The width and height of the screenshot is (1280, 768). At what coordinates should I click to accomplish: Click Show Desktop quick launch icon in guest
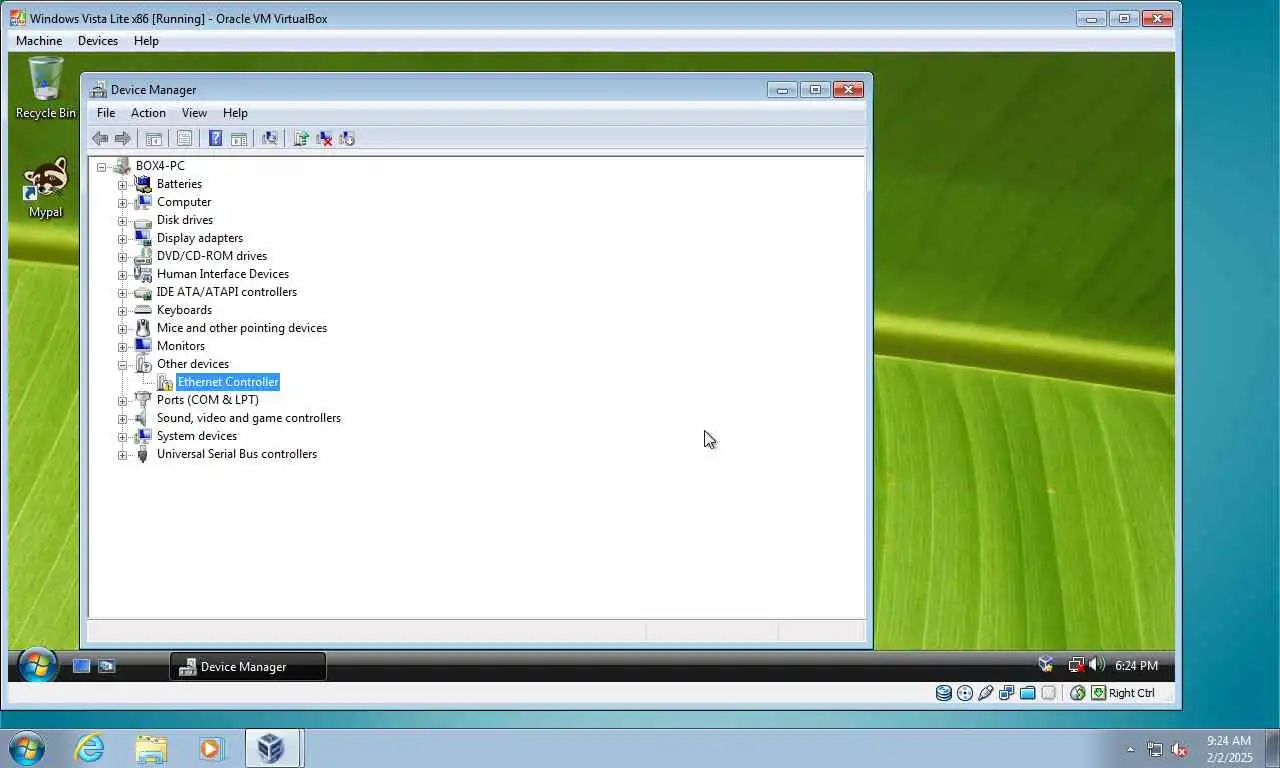[x=82, y=666]
